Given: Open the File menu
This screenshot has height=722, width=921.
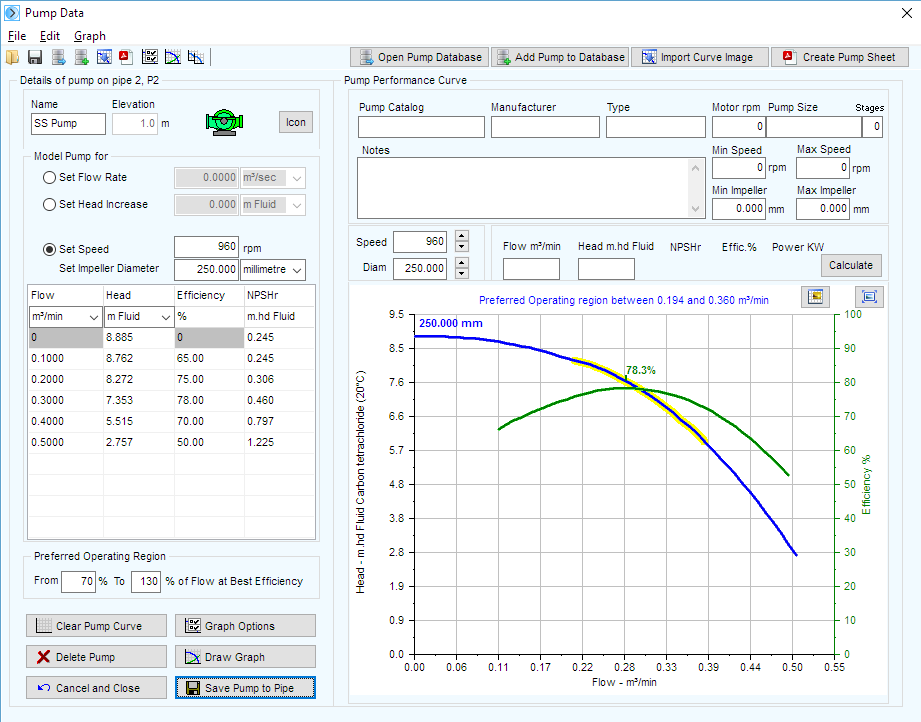Looking at the screenshot, I should click(17, 36).
